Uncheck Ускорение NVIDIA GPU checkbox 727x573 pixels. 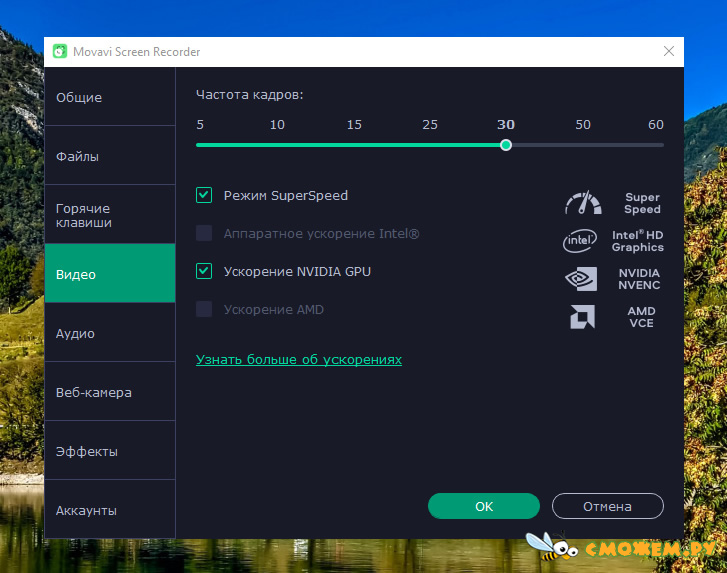[x=204, y=271]
